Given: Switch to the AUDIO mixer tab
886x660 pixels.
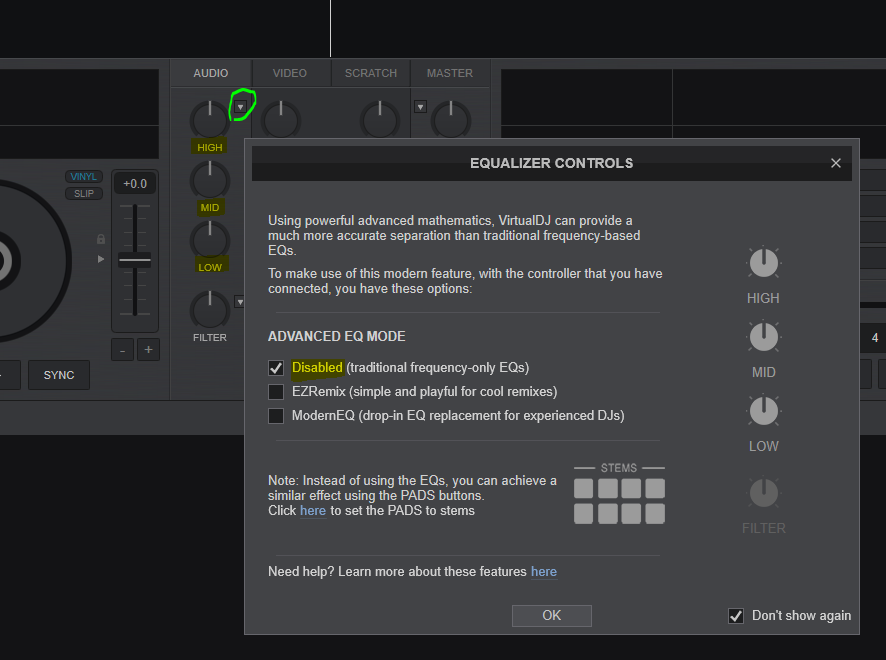Looking at the screenshot, I should click(211, 73).
